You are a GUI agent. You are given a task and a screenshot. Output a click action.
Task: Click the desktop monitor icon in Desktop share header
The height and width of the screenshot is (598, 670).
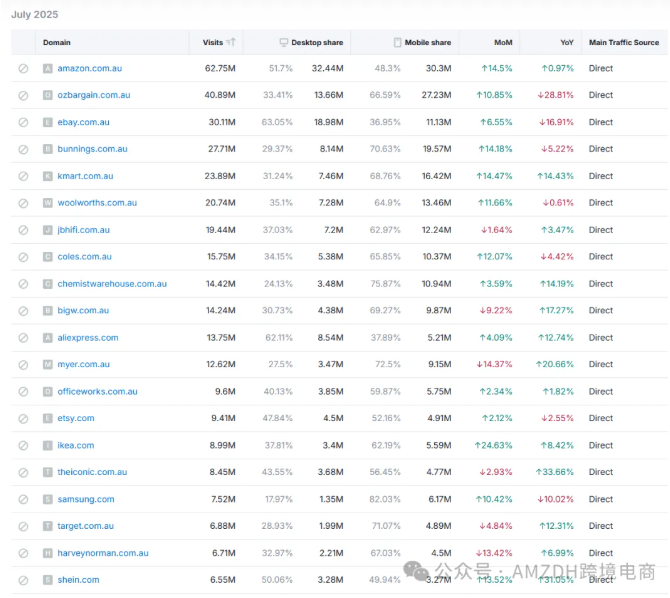[284, 42]
